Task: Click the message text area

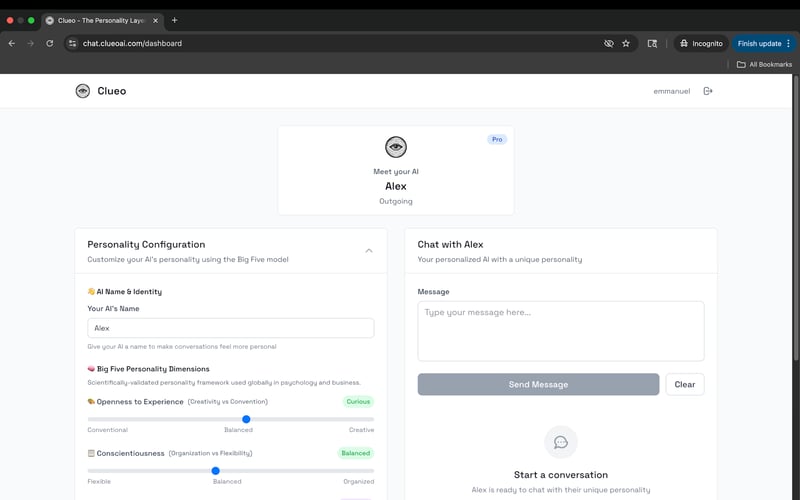Action: pos(561,331)
